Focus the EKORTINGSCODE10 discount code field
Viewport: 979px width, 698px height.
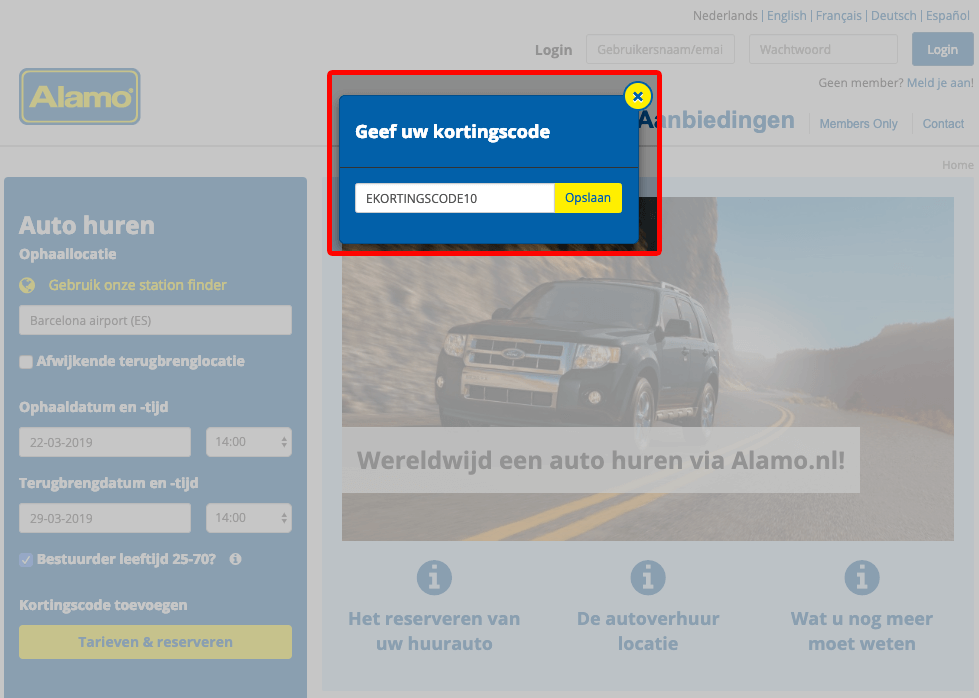point(455,198)
